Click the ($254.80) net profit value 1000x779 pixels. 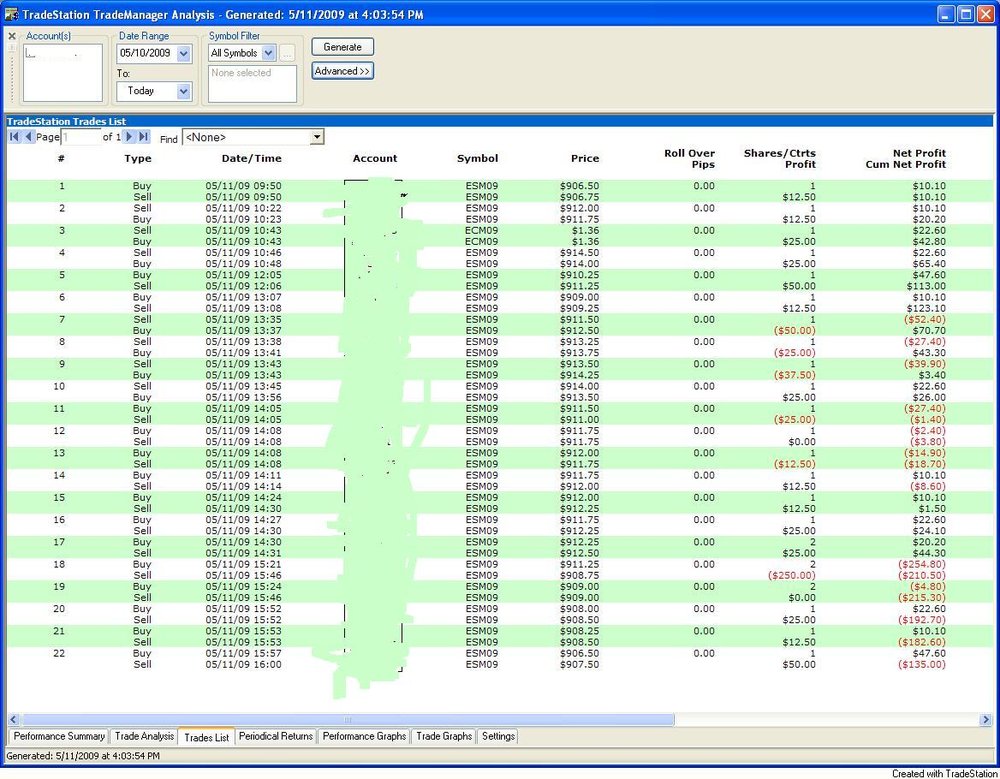coord(922,565)
